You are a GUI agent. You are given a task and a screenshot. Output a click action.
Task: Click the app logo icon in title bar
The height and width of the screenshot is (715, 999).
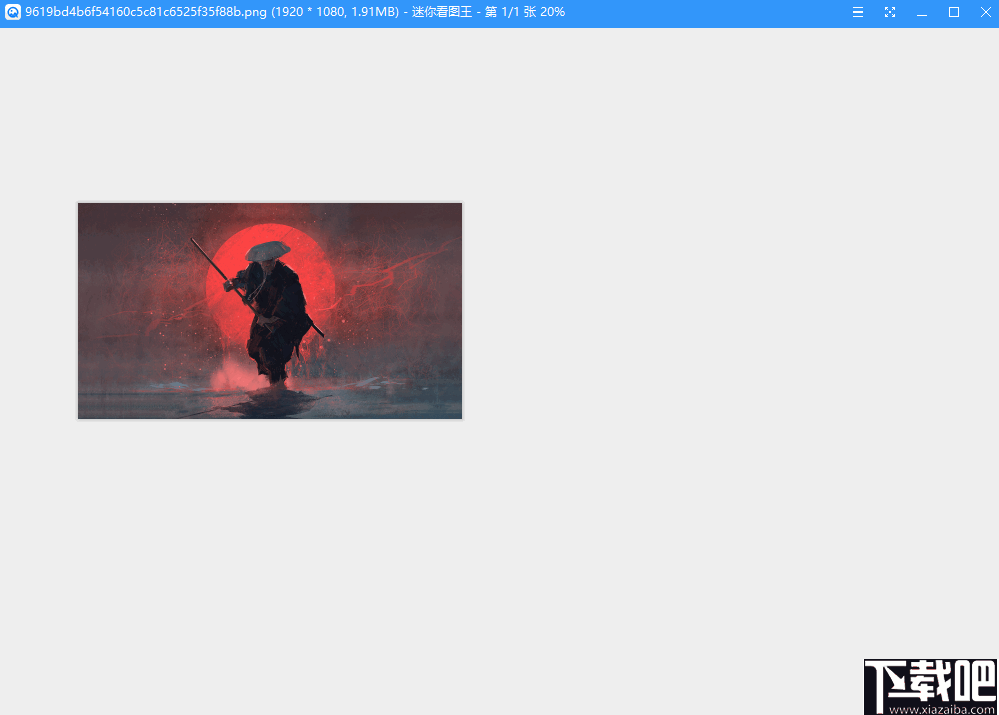click(13, 12)
